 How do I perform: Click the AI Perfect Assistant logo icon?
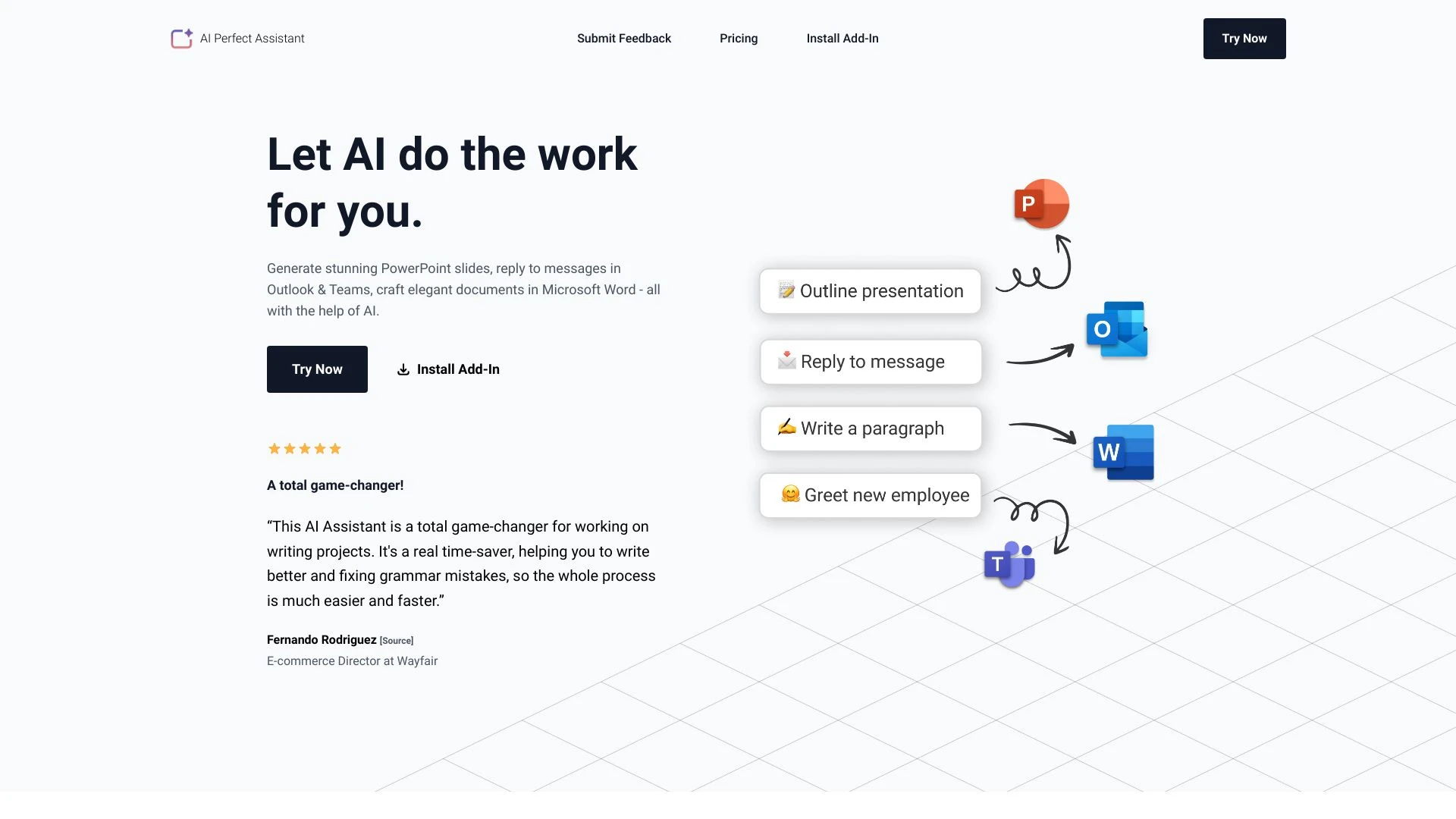pos(180,38)
